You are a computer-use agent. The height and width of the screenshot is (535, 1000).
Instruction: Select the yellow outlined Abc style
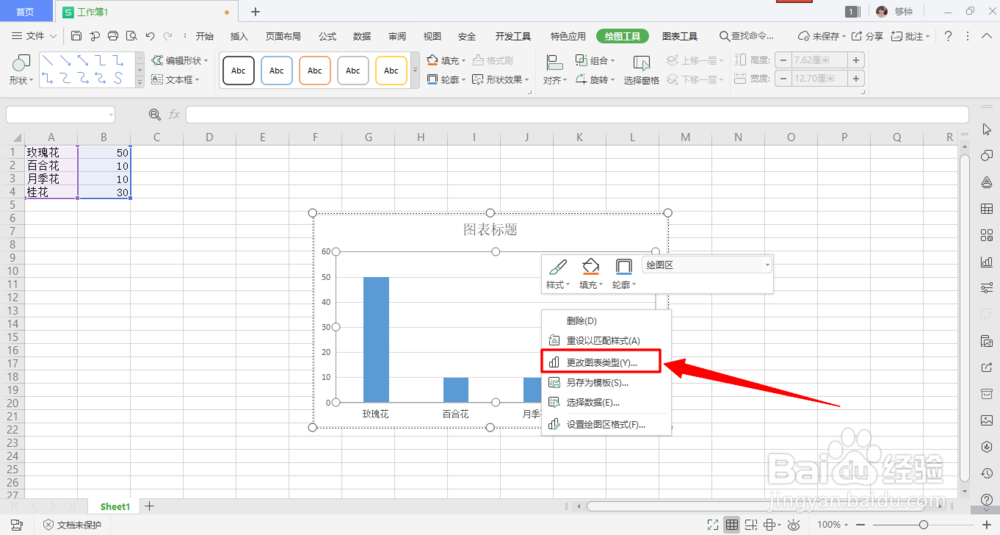[x=391, y=71]
